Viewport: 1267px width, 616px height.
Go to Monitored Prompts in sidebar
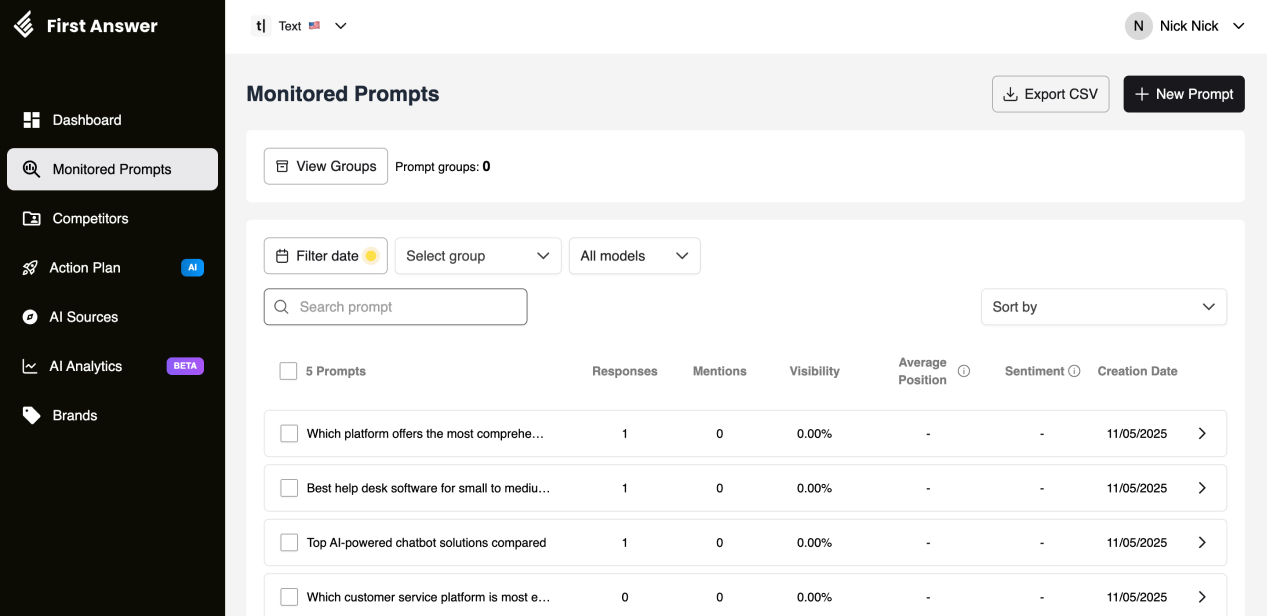(x=112, y=169)
